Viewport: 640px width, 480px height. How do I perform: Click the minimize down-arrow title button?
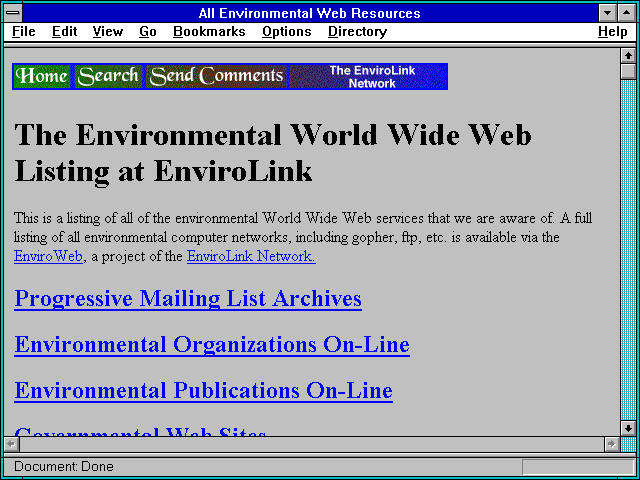click(x=607, y=13)
